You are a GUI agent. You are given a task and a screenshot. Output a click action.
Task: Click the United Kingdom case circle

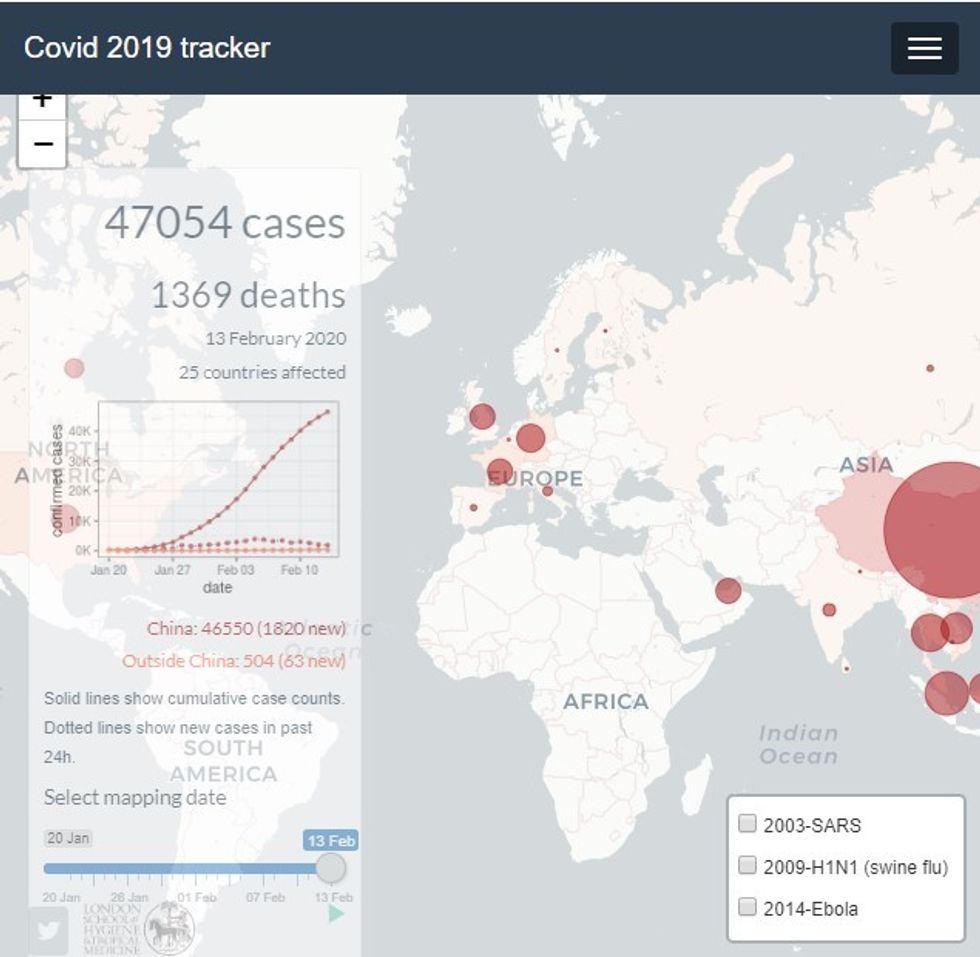point(482,416)
